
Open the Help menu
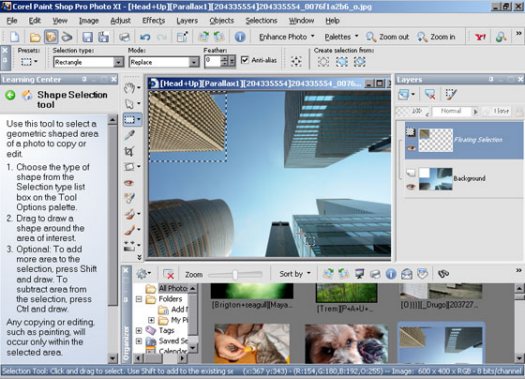(x=332, y=21)
